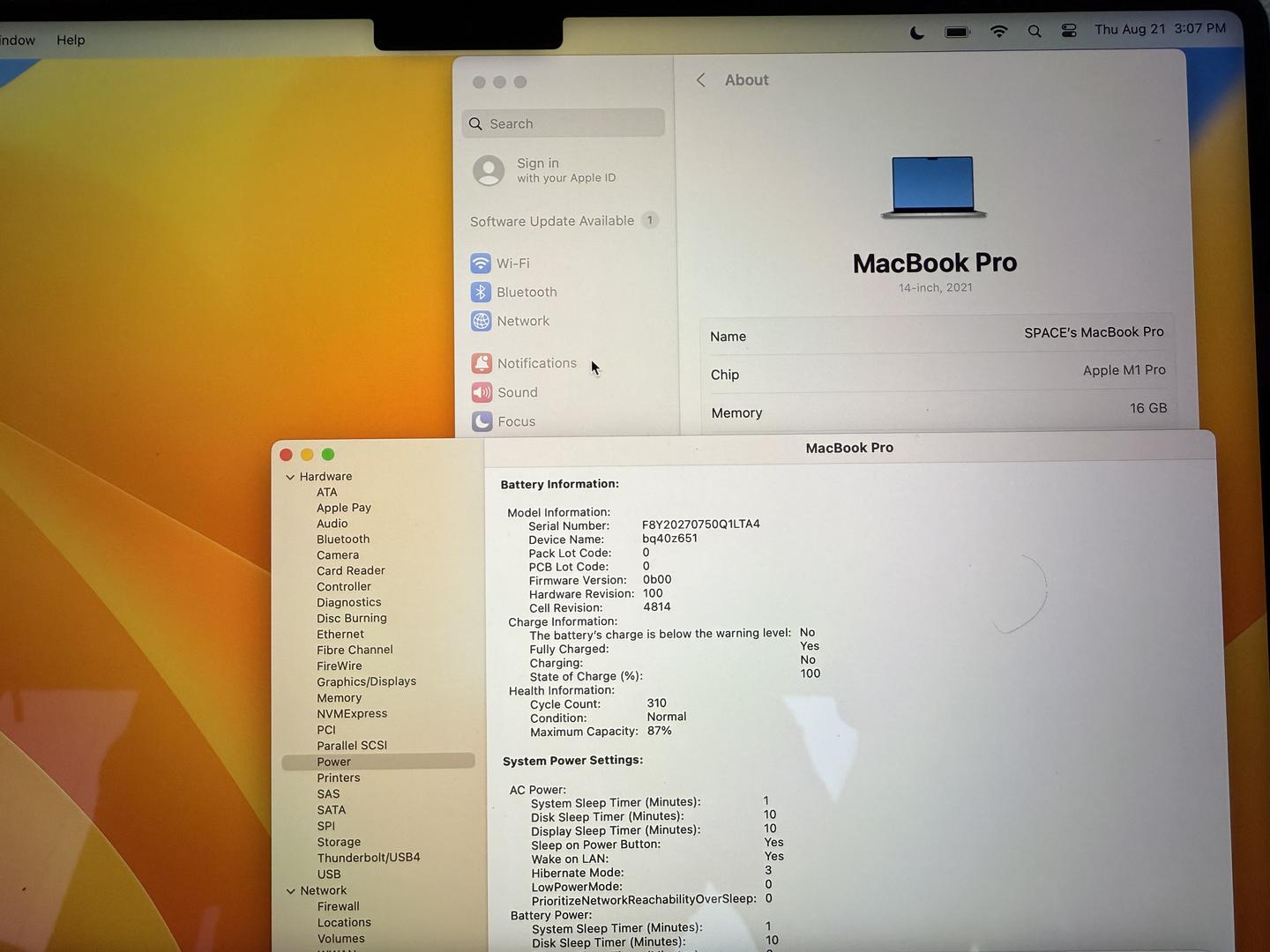Open the Help menu
The height and width of the screenshot is (952, 1270).
[x=71, y=40]
